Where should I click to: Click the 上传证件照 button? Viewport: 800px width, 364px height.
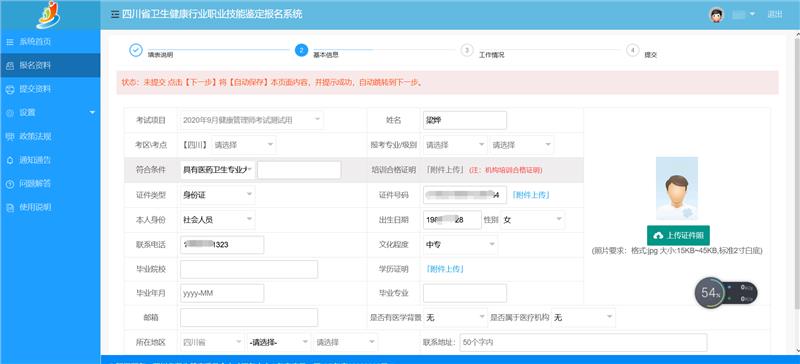(678, 235)
